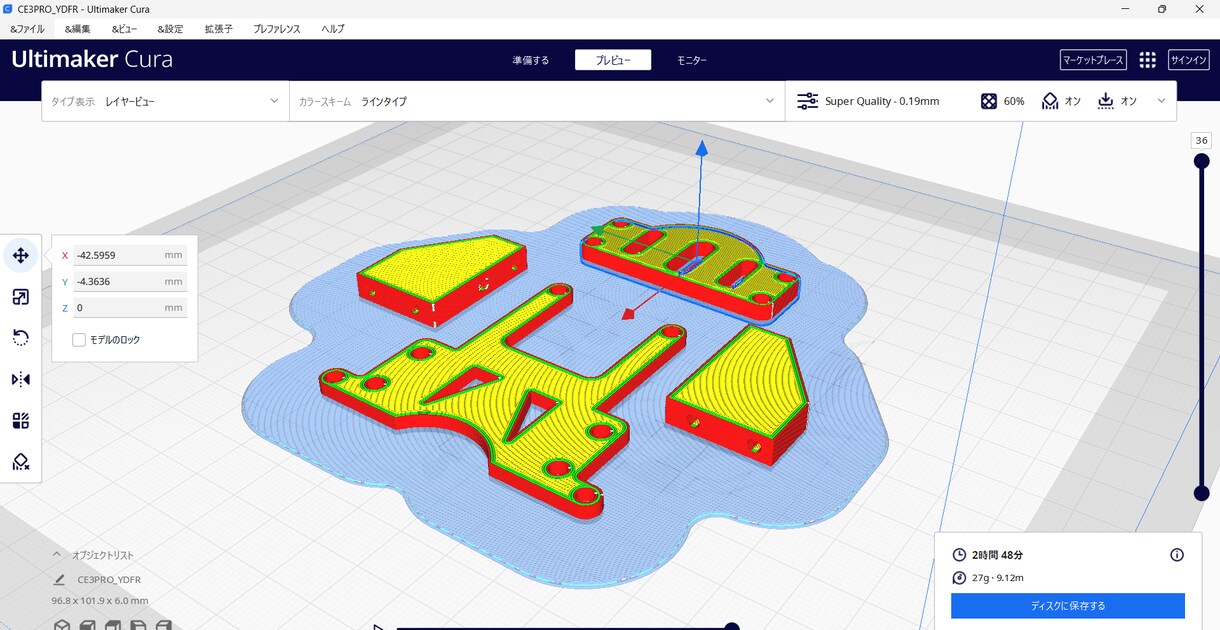Open the &編集 menu
The width and height of the screenshot is (1220, 630).
click(x=77, y=29)
